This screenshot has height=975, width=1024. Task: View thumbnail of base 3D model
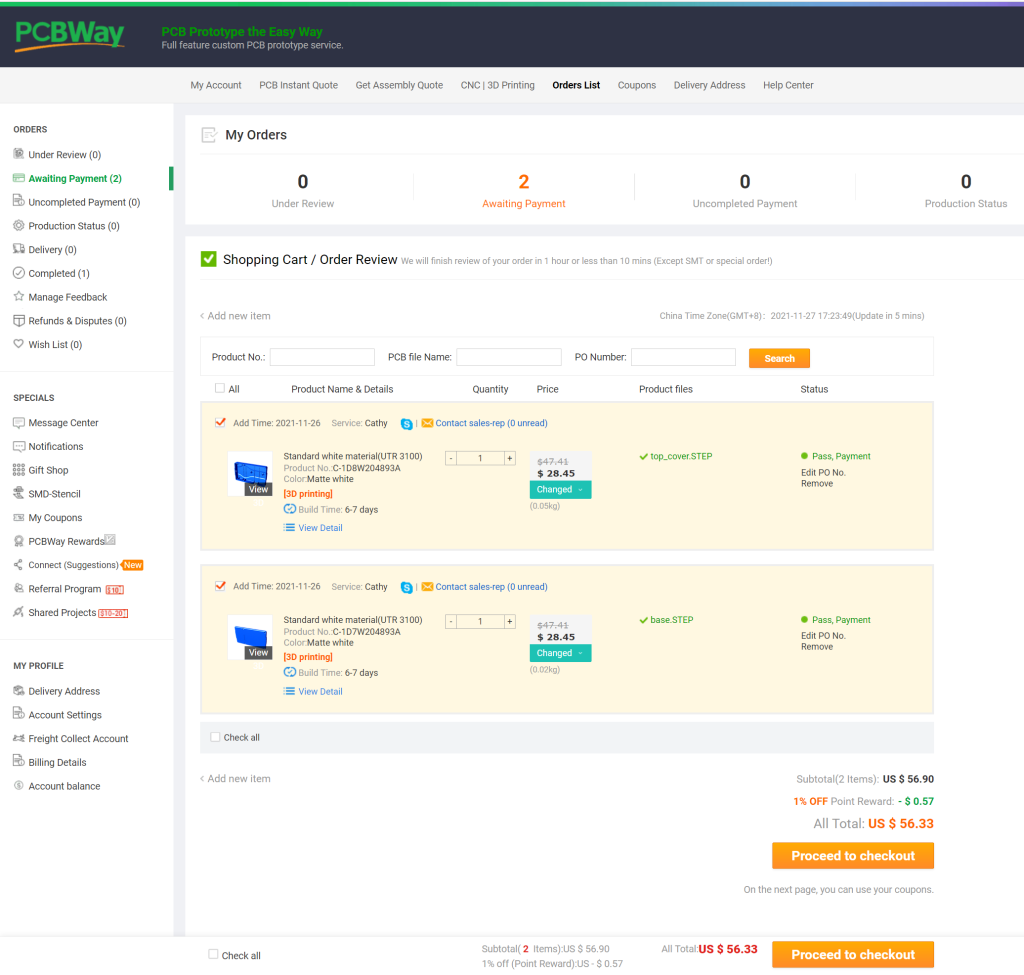pos(250,637)
